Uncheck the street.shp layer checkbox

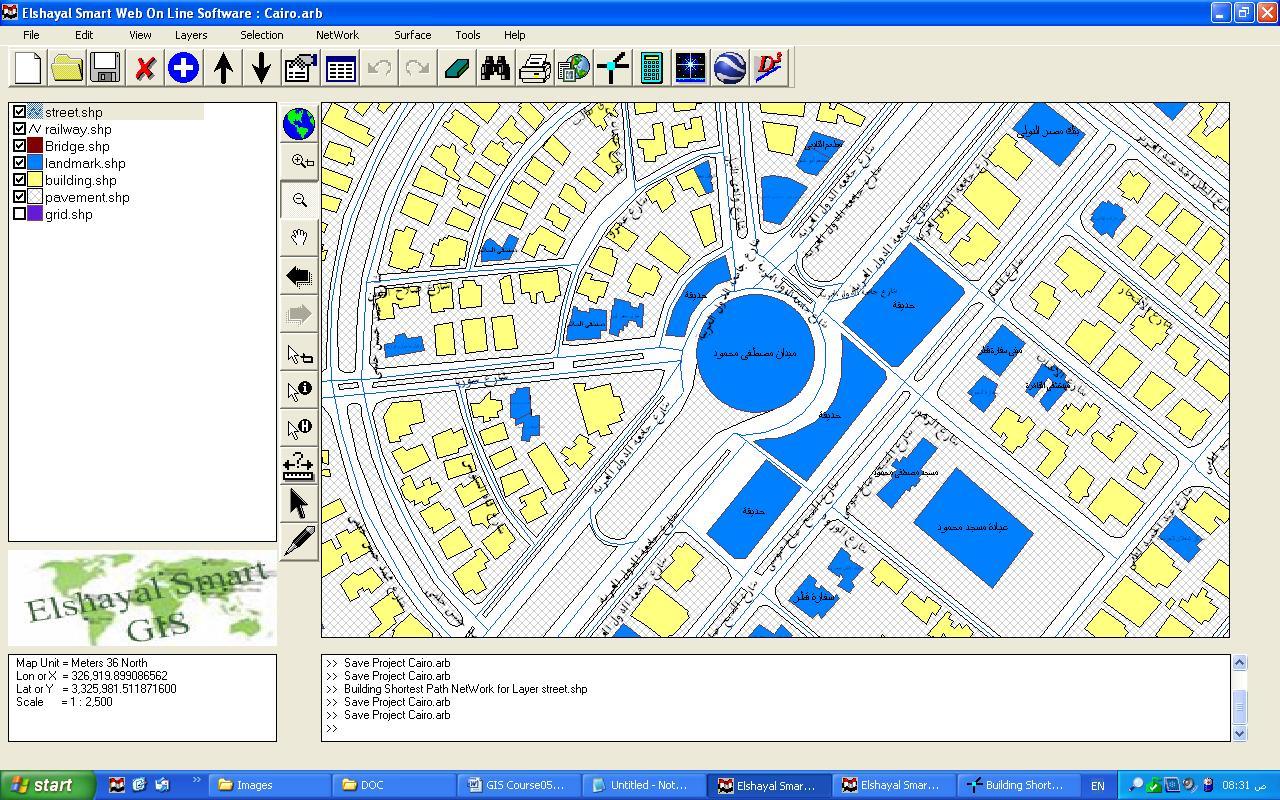(x=19, y=112)
